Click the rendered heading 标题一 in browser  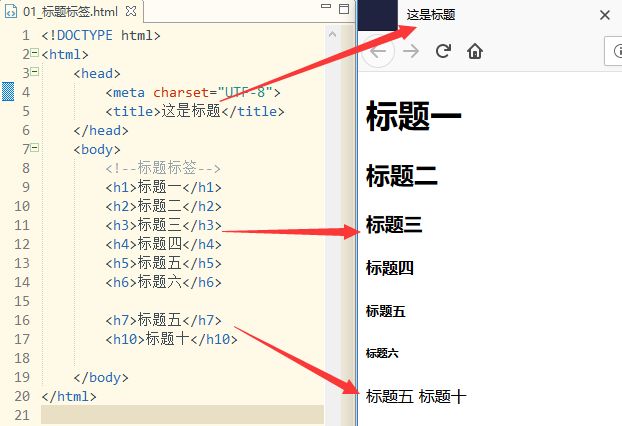tap(413, 115)
